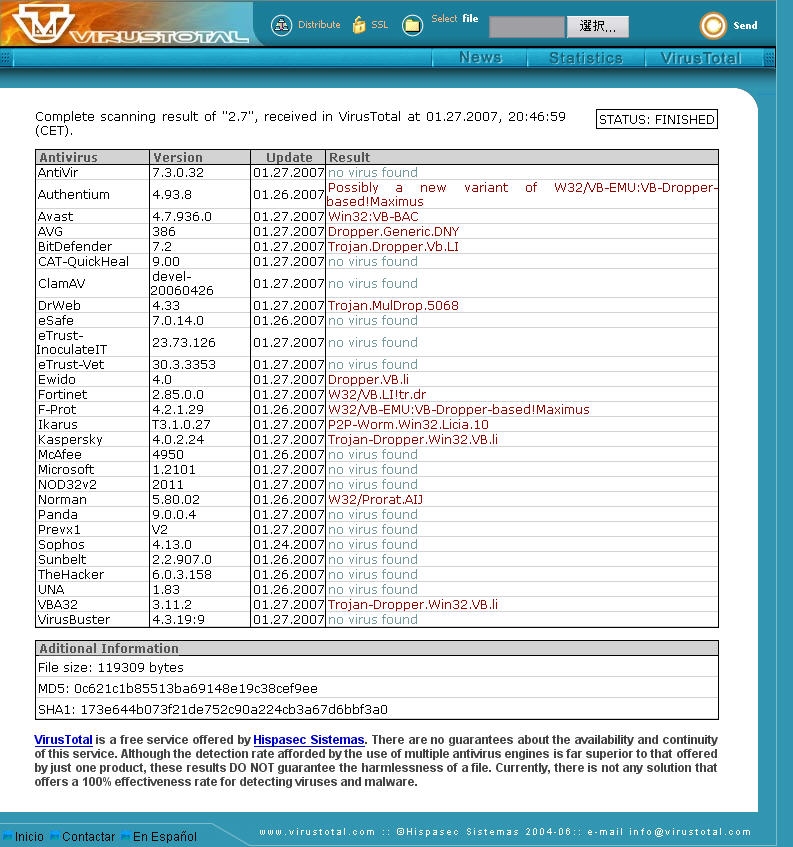Click the ClamAV version devel-20060426
Screen dimensions: 793x847
pos(182,284)
